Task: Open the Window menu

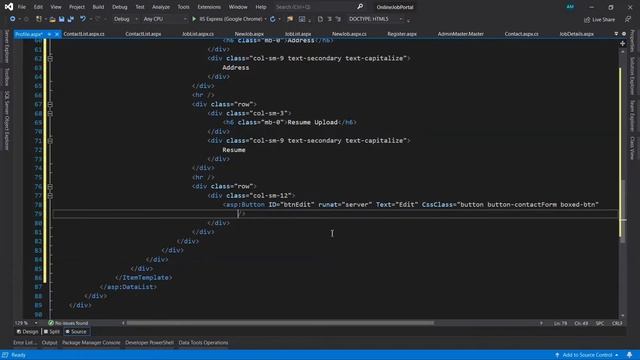Action: [x=238, y=7]
